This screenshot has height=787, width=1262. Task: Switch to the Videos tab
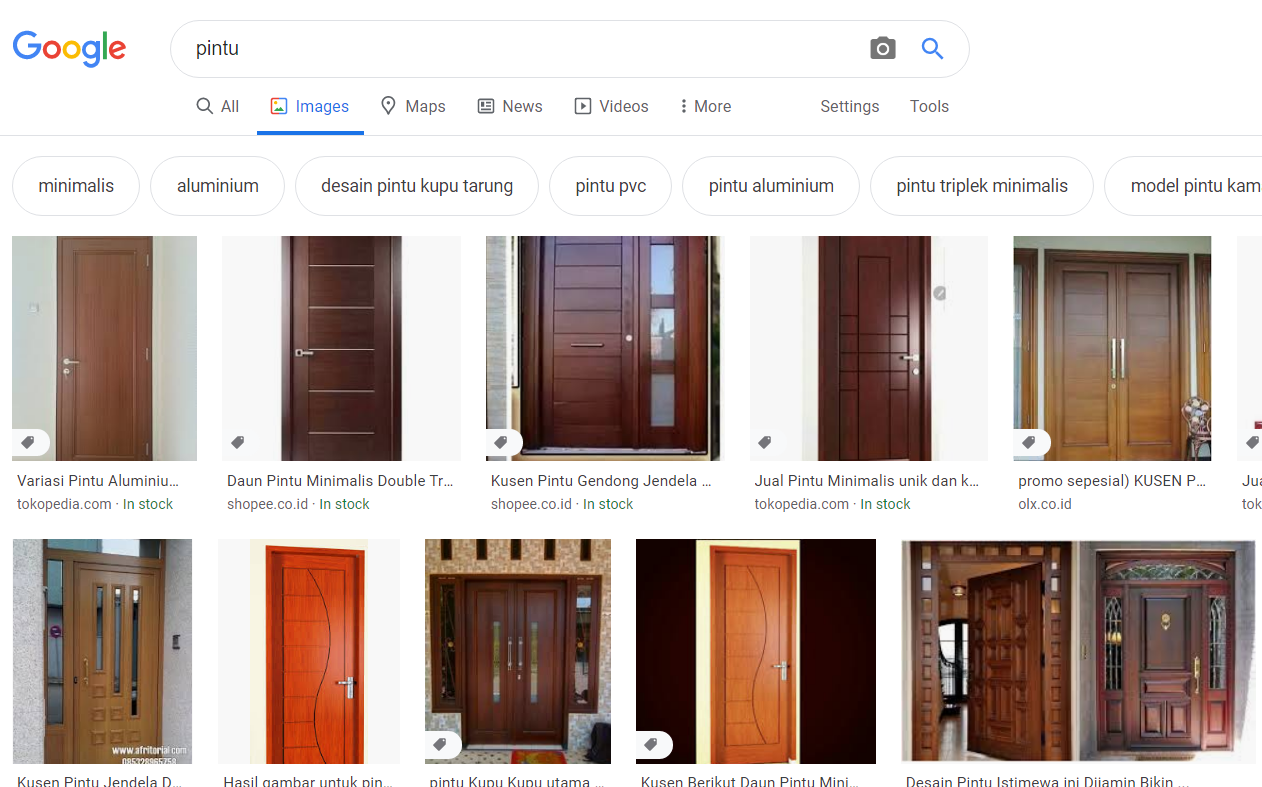(611, 106)
